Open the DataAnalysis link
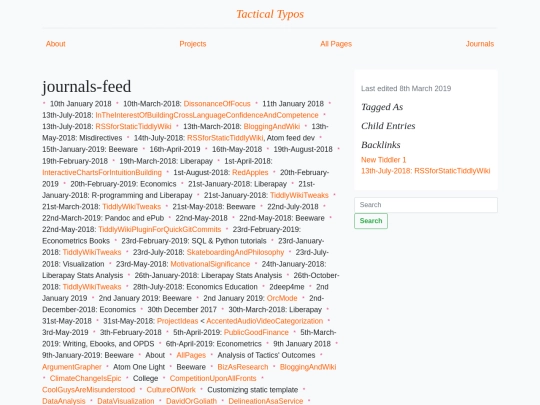The width and height of the screenshot is (540, 405). [63, 401]
